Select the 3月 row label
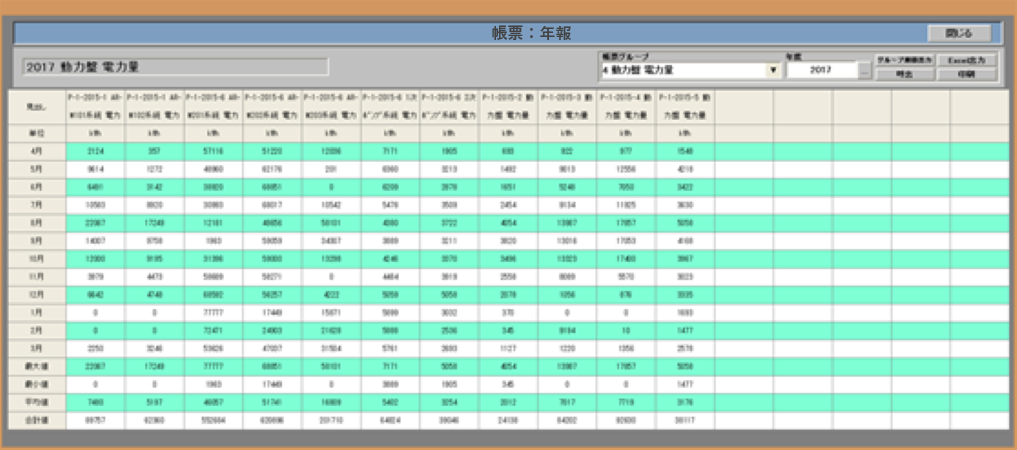 click(x=36, y=349)
